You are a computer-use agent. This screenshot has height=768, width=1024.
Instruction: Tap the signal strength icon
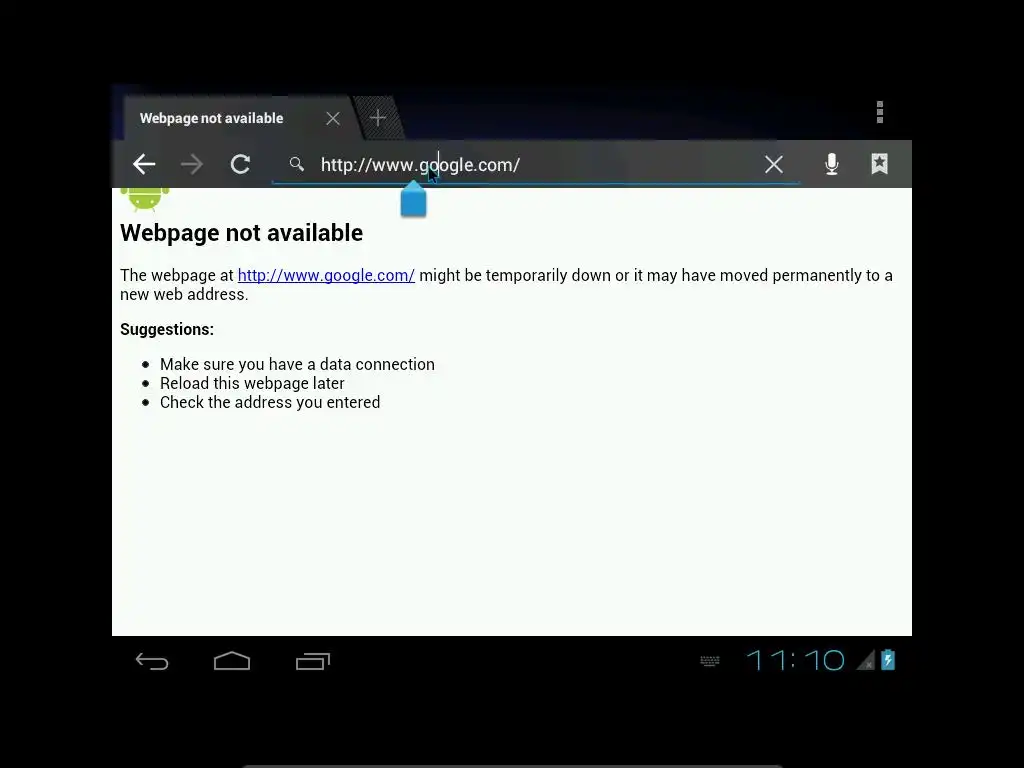(x=866, y=661)
